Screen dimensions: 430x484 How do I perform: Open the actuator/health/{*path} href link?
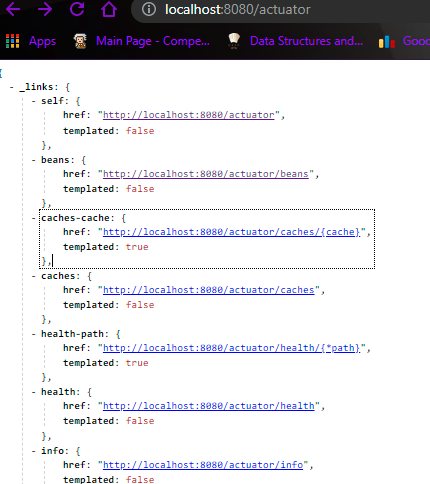(x=232, y=348)
